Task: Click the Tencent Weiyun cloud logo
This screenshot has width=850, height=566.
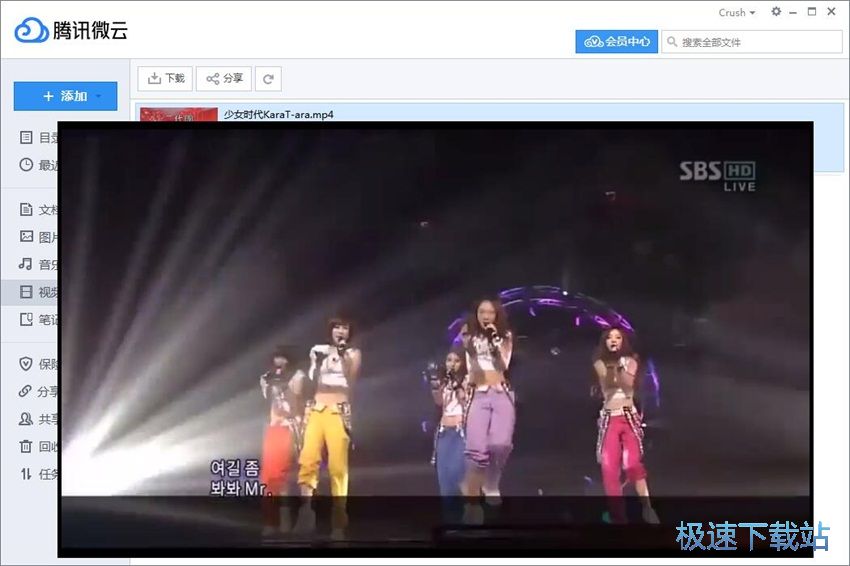Action: click(x=31, y=30)
